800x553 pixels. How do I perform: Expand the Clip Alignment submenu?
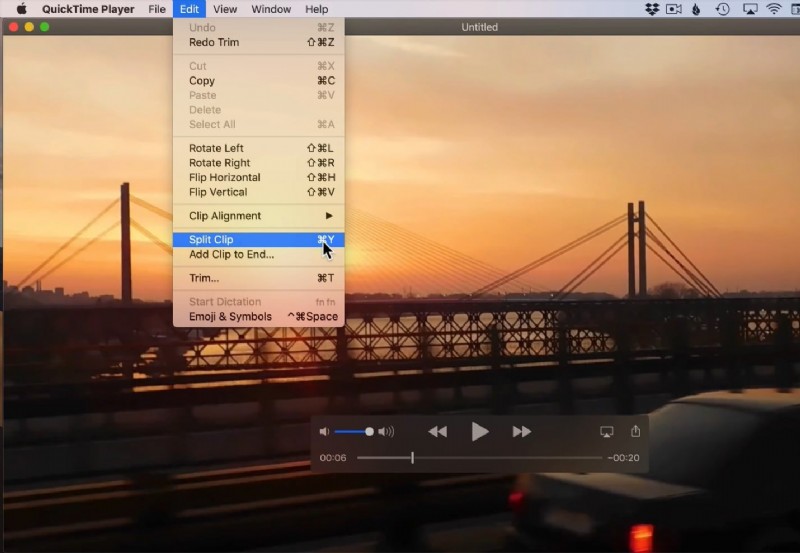coord(259,216)
